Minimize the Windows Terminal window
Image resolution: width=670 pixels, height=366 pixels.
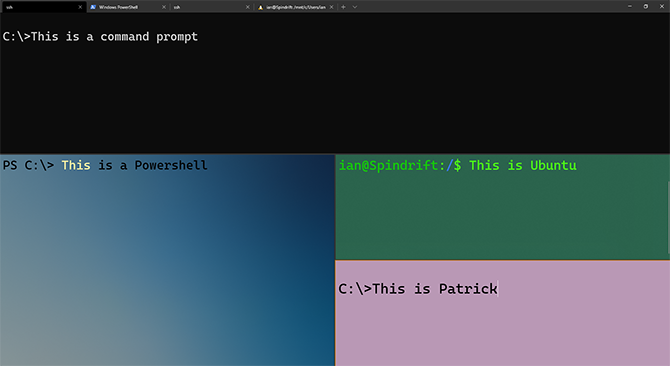[x=629, y=6]
